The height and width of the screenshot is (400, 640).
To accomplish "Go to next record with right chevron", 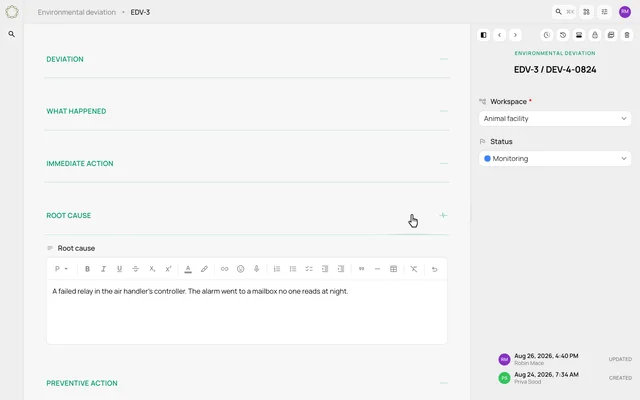I will click(x=515, y=35).
